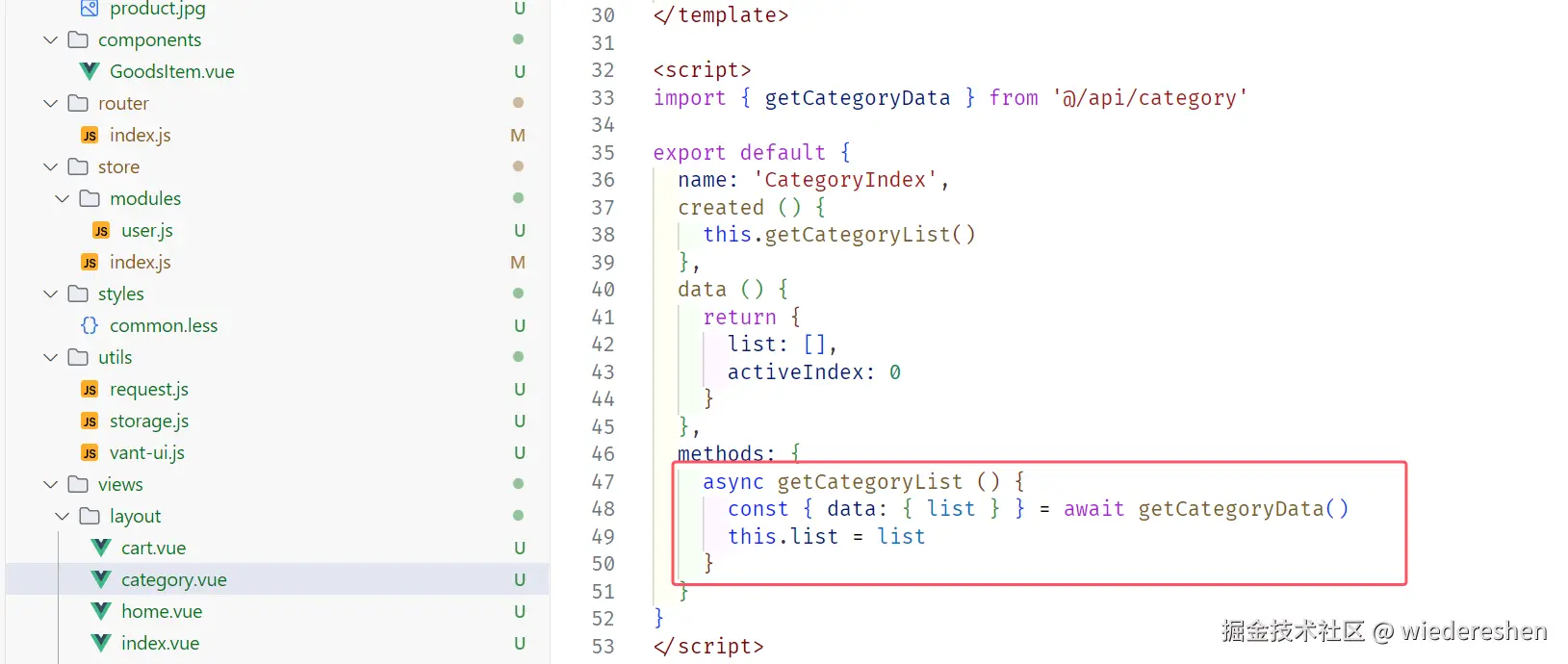Collapse the store folder chevron
The width and height of the screenshot is (1568, 664).
[51, 166]
